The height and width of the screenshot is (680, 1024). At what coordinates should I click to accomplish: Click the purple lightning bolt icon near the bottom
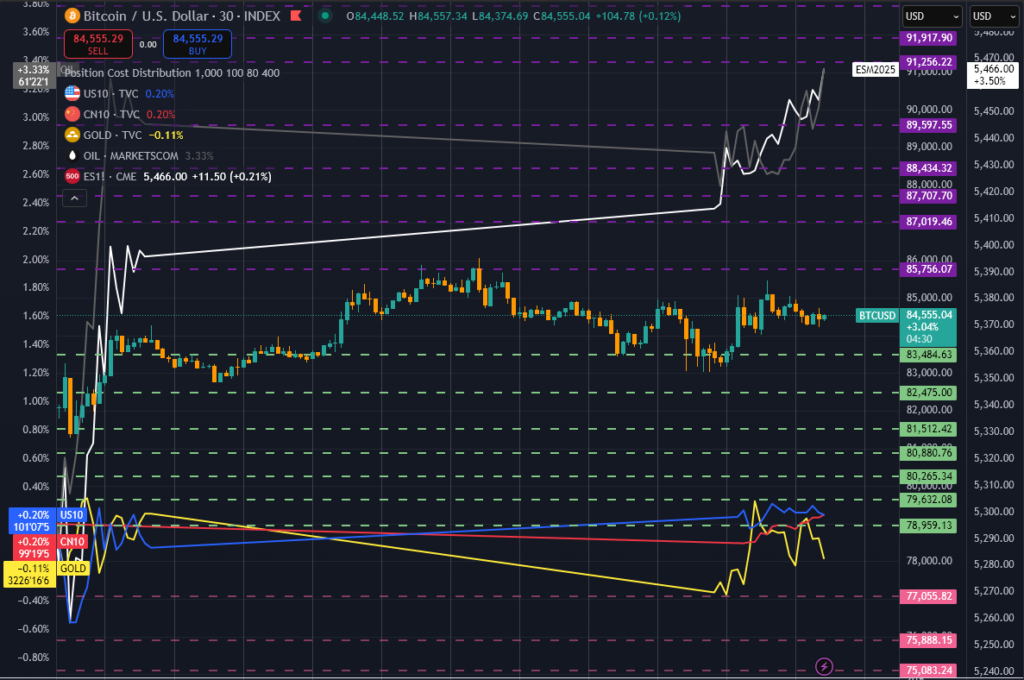coord(823,666)
